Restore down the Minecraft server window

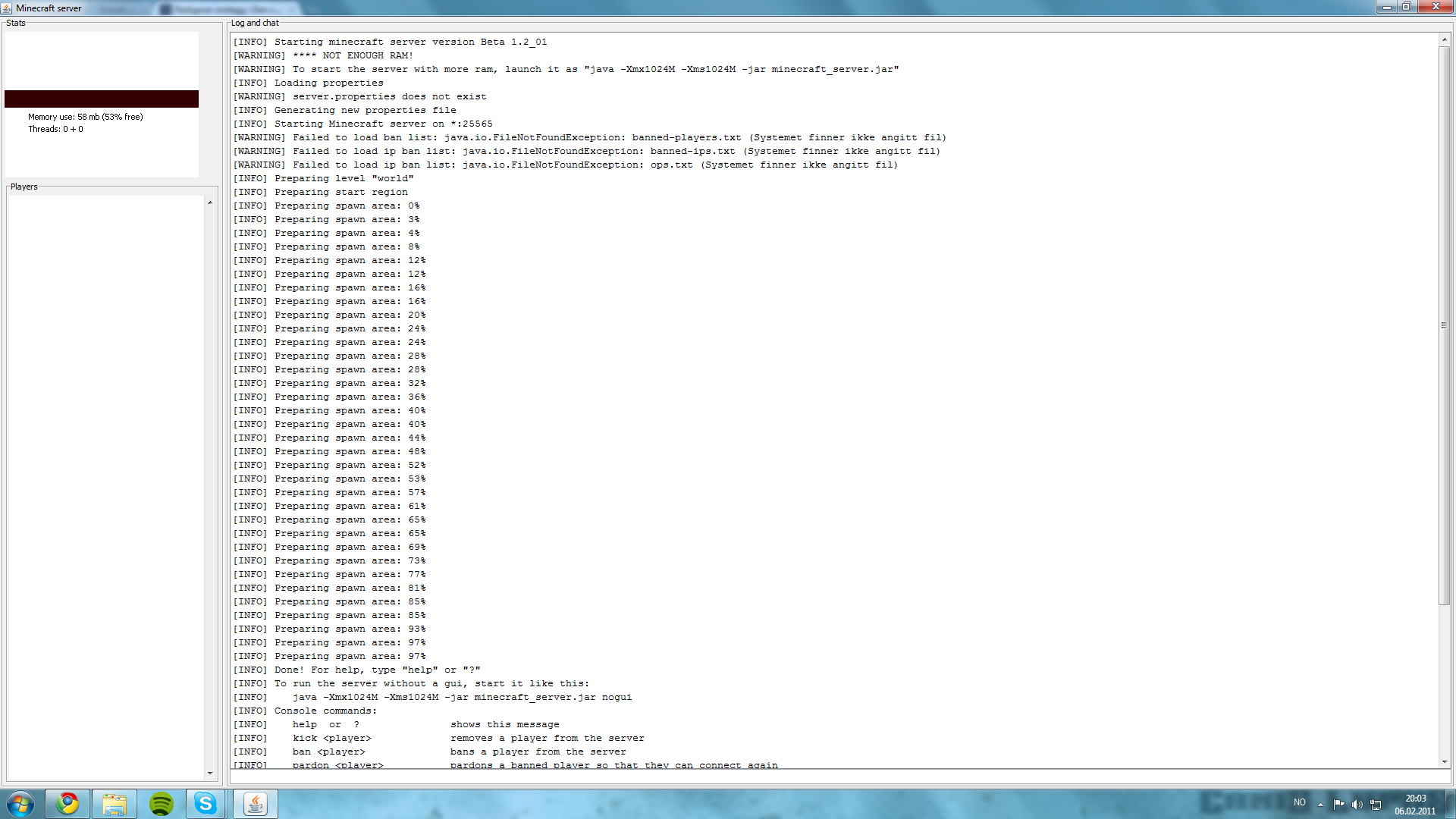click(1407, 7)
